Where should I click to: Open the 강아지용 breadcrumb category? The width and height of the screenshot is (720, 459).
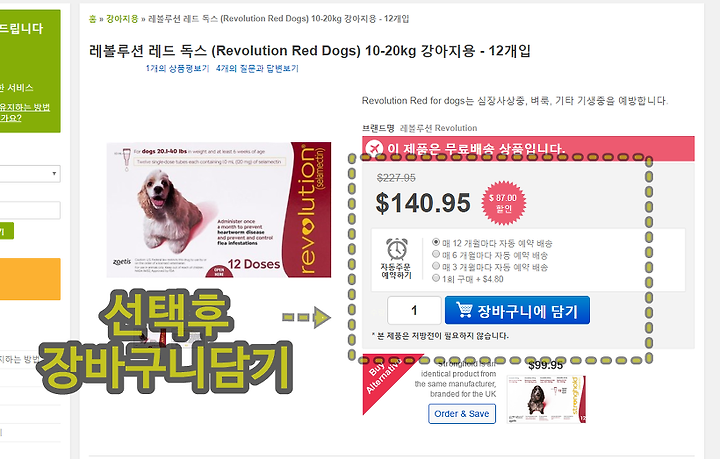click(x=122, y=19)
